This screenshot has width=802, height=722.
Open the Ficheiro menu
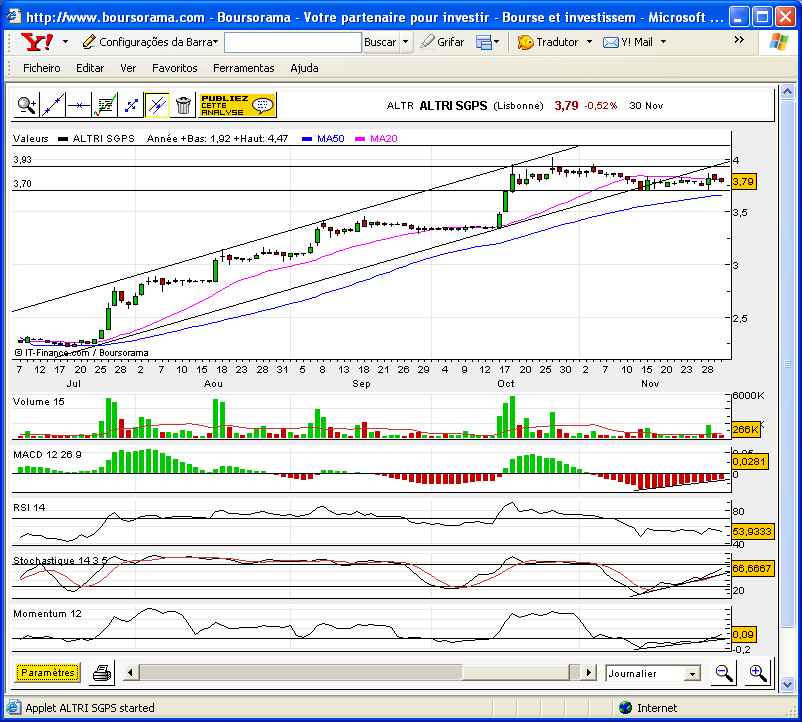pyautogui.click(x=41, y=68)
